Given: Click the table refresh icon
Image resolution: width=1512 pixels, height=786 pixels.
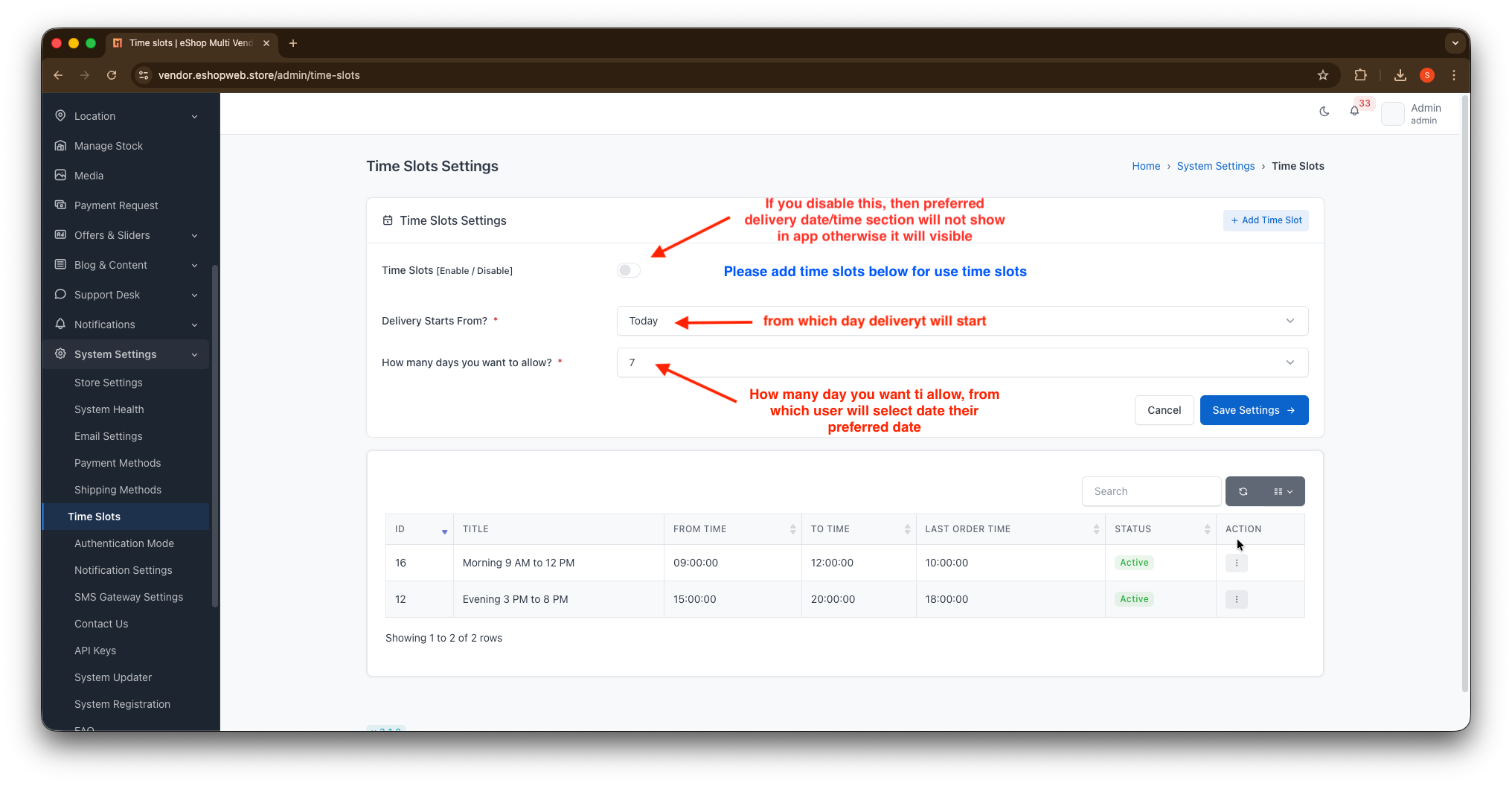Looking at the screenshot, I should pos(1243,491).
